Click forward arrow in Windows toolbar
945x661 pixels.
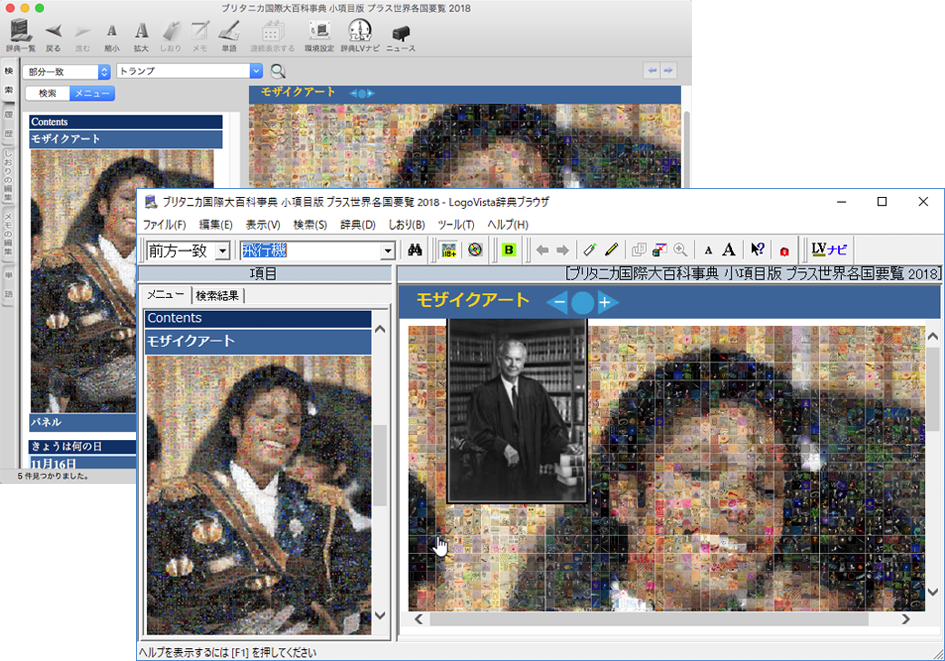(563, 249)
